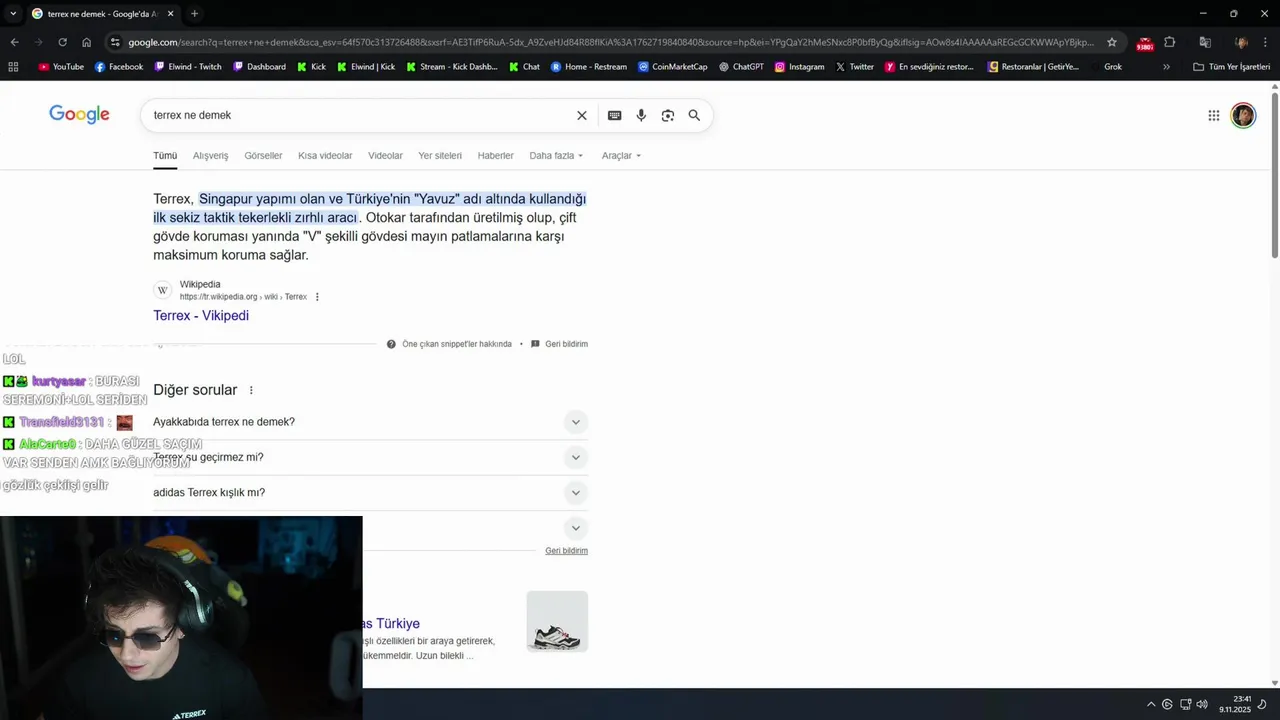Open the Araçlar dropdown
This screenshot has height=720, width=1280.
coord(621,156)
